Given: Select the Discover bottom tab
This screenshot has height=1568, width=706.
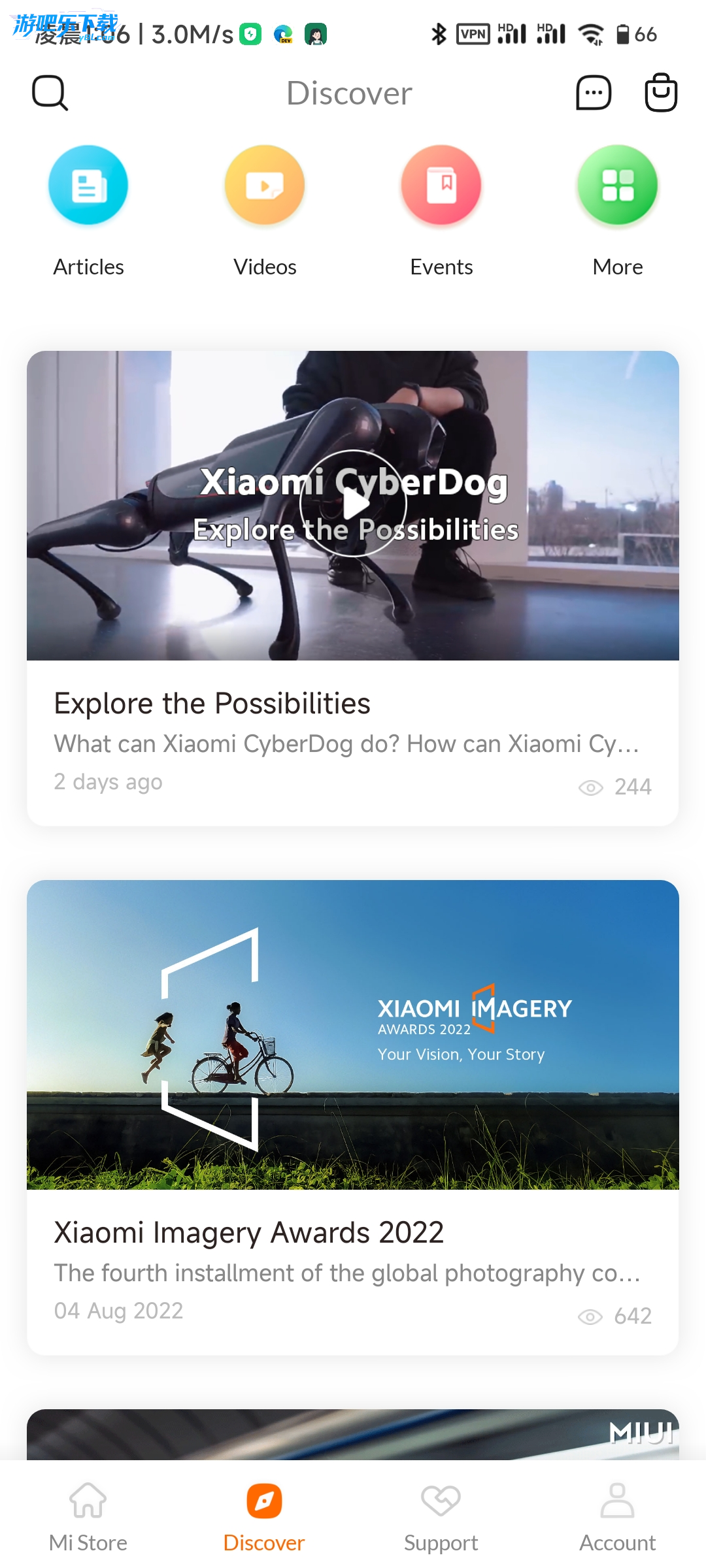Looking at the screenshot, I should 264,1517.
